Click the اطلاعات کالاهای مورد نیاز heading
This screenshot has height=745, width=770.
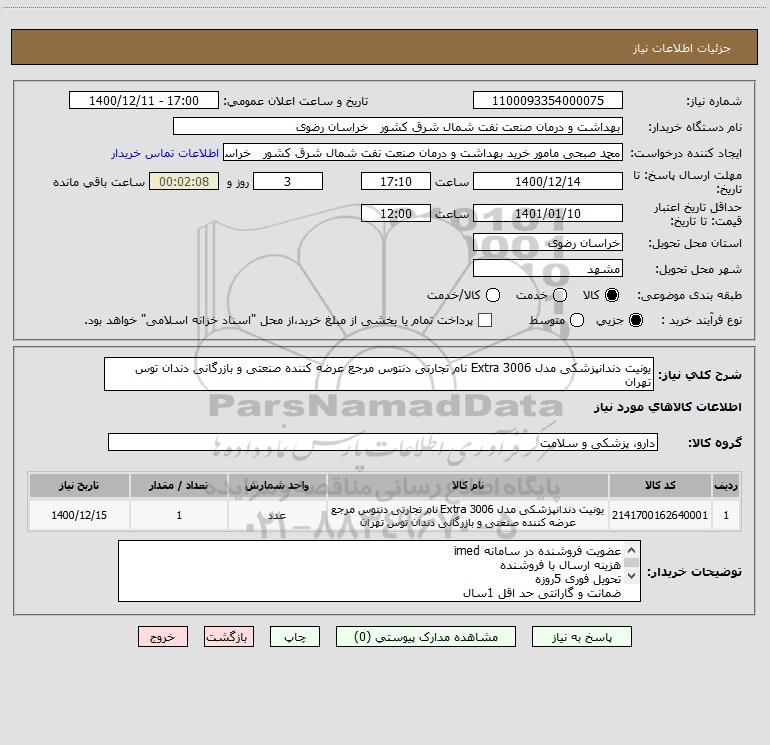(x=667, y=407)
